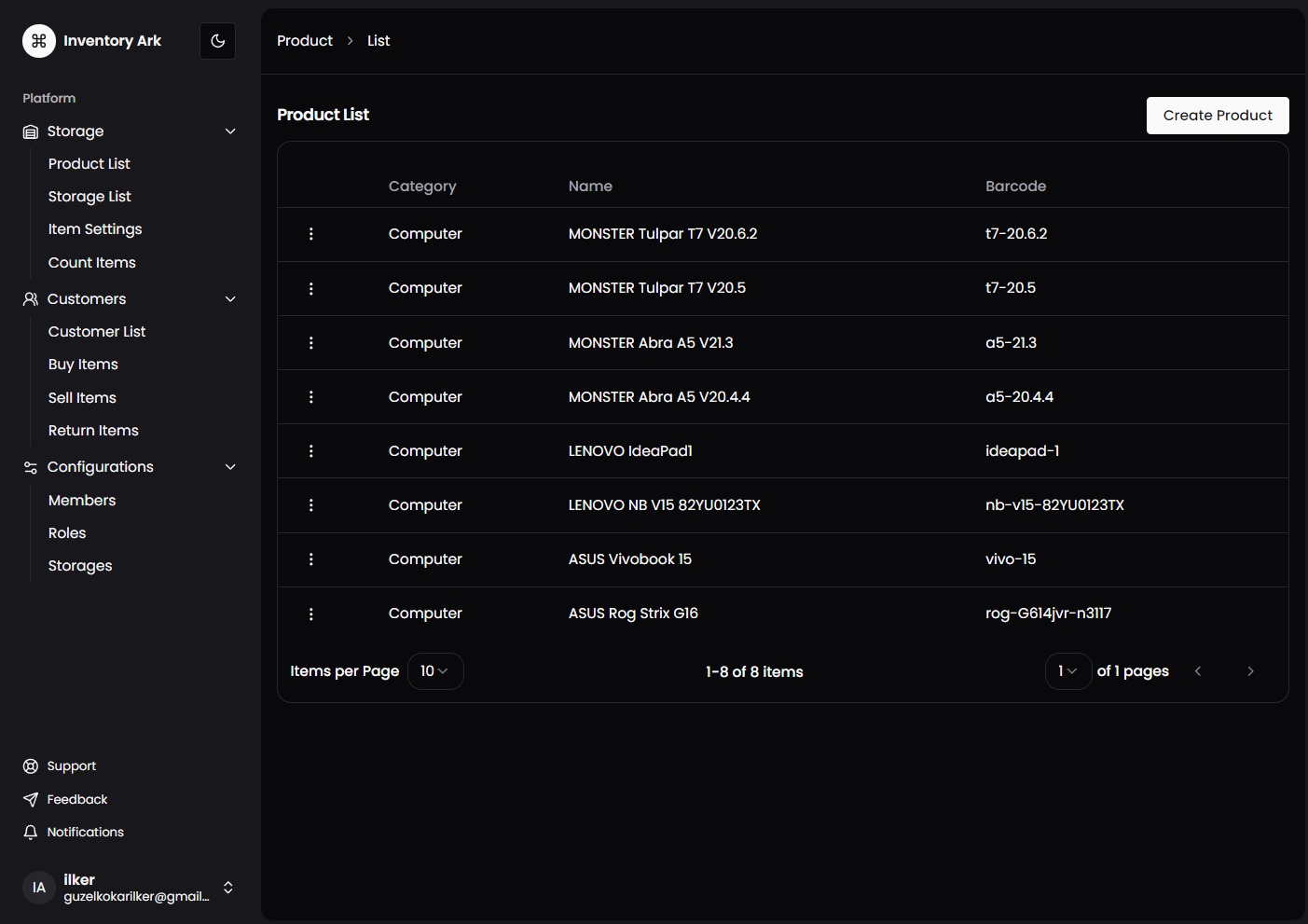Open actions menu for LENOVO IdeaPad1
1308x924 pixels.
pos(311,451)
